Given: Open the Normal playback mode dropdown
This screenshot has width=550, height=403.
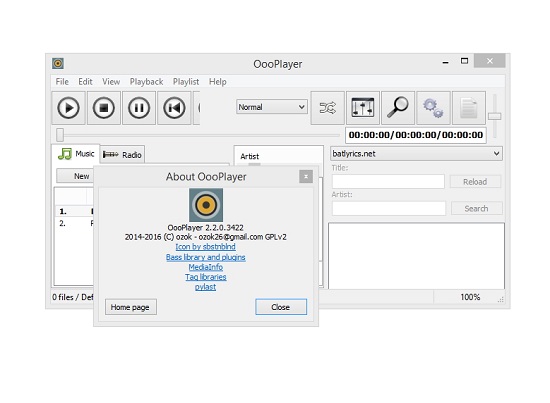Looking at the screenshot, I should point(272,107).
